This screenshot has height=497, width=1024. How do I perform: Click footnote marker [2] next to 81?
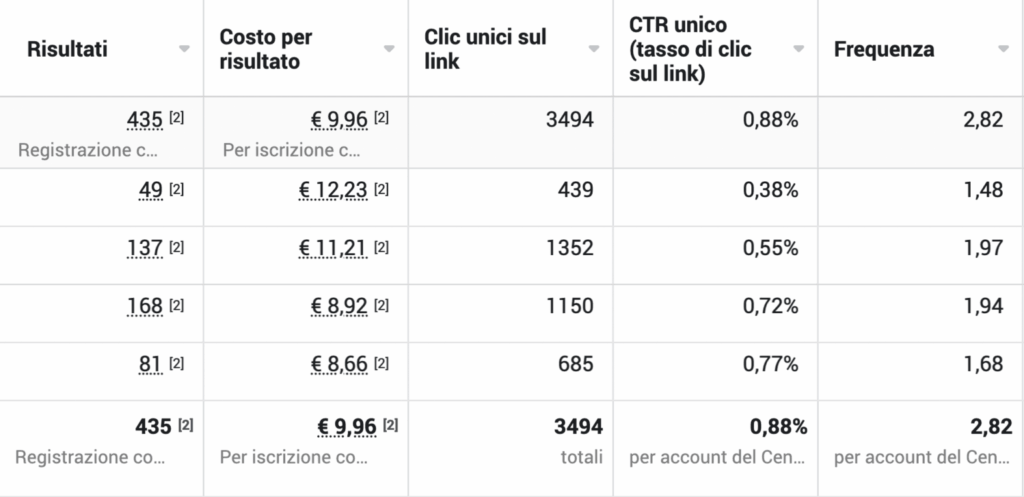coord(177,363)
